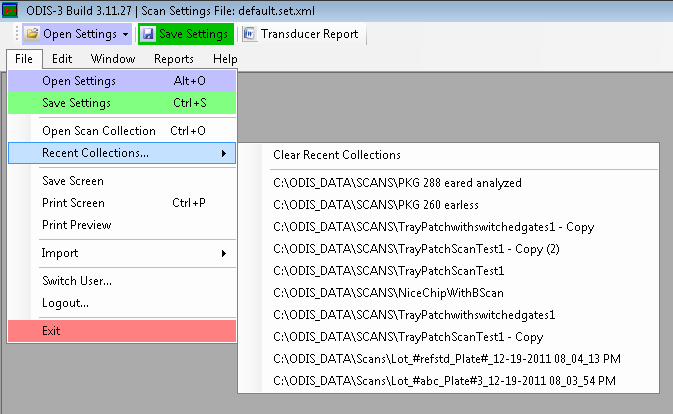The height and width of the screenshot is (414, 673).
Task: Open the Edit menu
Action: pyautogui.click(x=62, y=59)
